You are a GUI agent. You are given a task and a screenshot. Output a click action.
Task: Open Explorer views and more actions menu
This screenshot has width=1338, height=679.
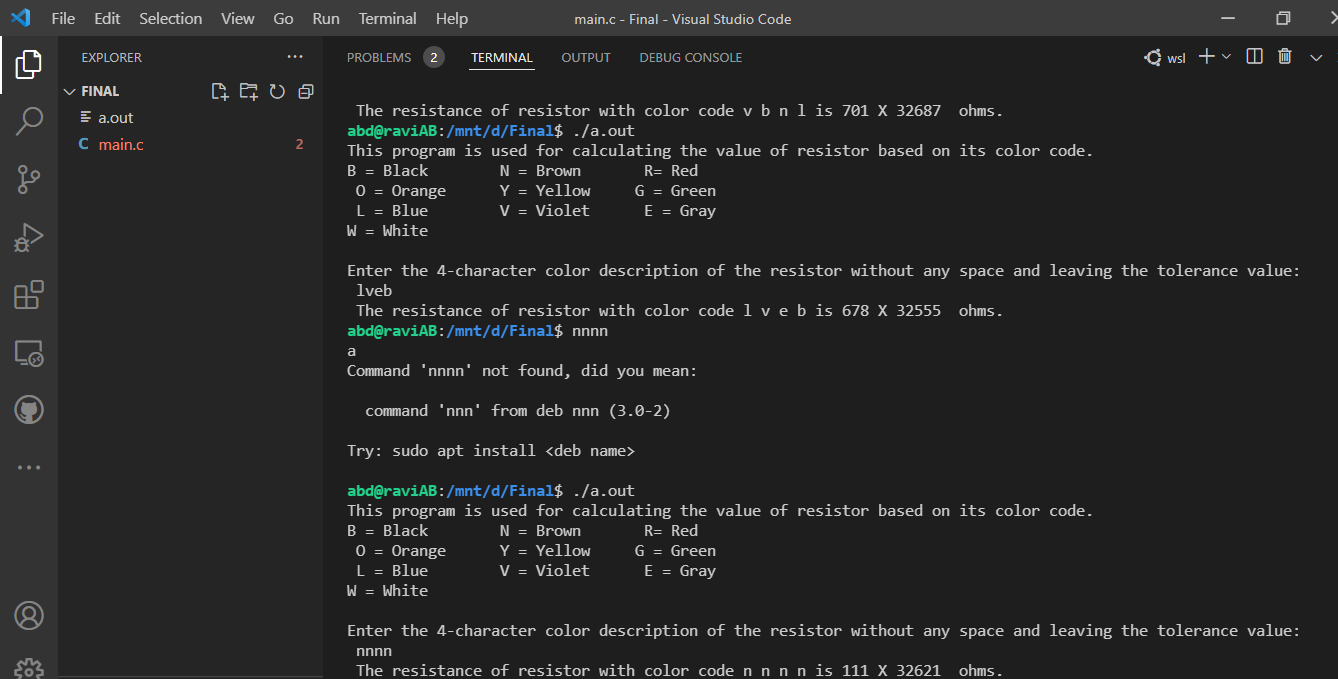(x=294, y=57)
